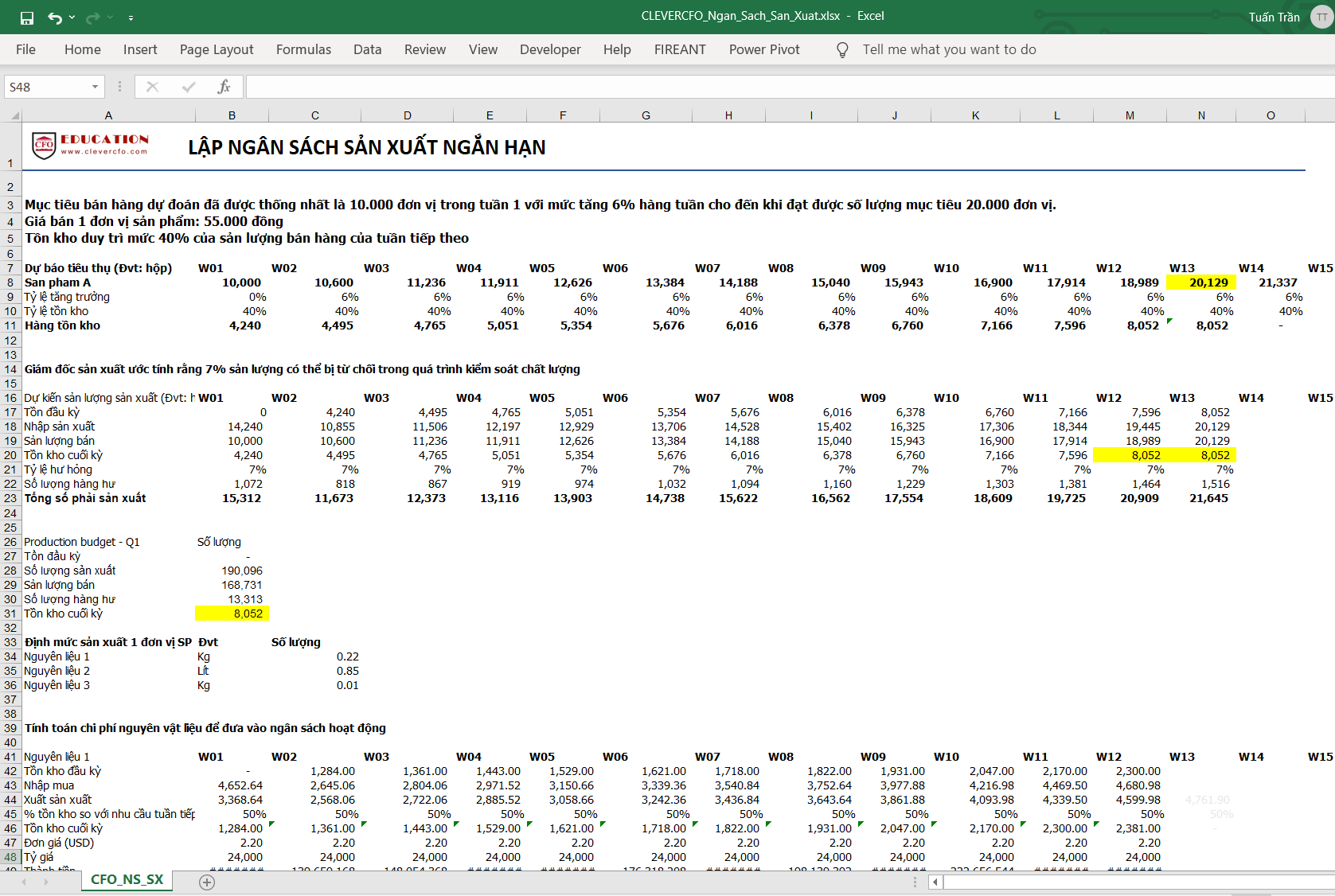The width and height of the screenshot is (1335, 896).
Task: Click the Name Box showing S48
Action: (x=45, y=87)
